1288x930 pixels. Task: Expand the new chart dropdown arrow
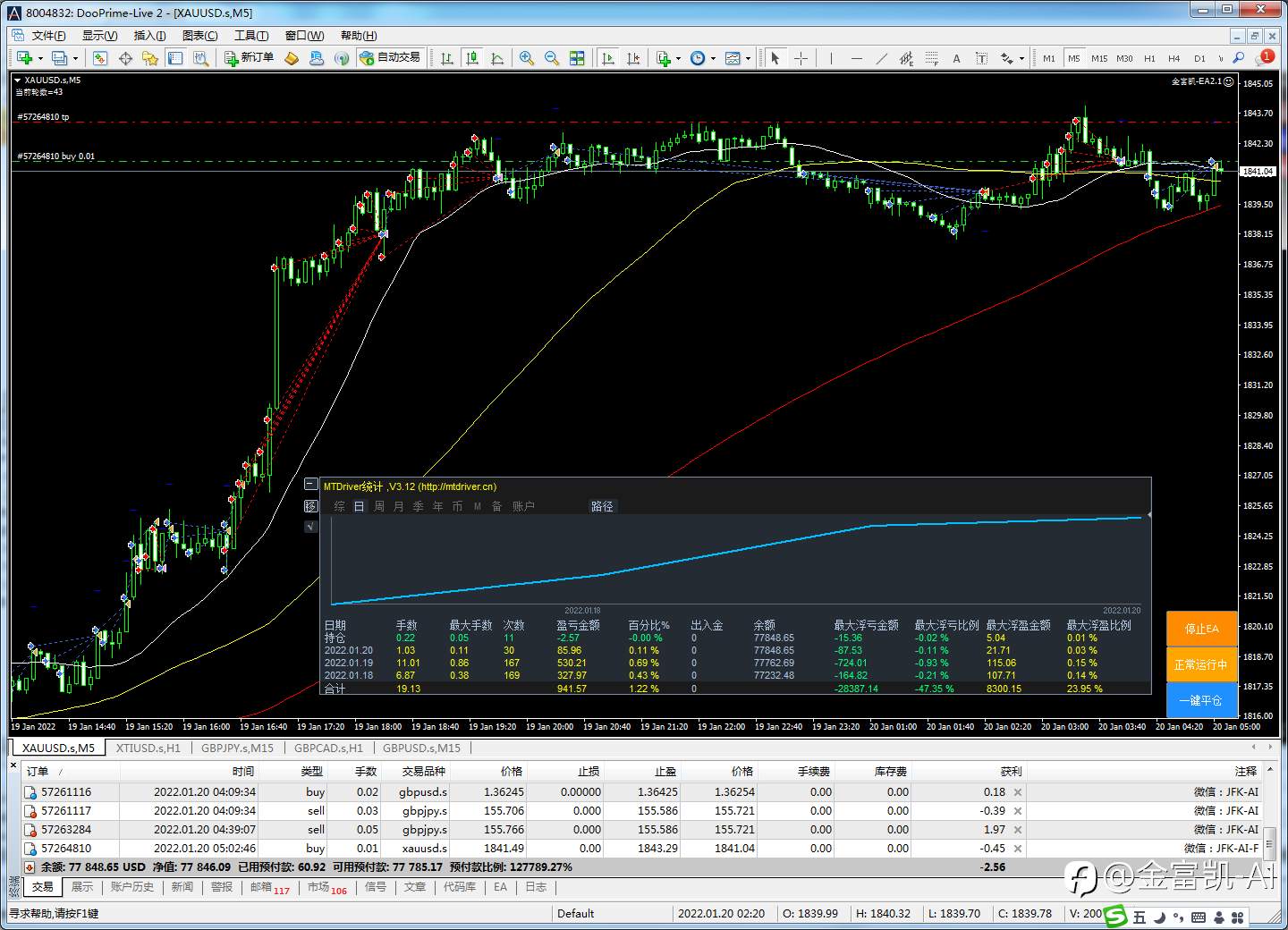(40, 58)
